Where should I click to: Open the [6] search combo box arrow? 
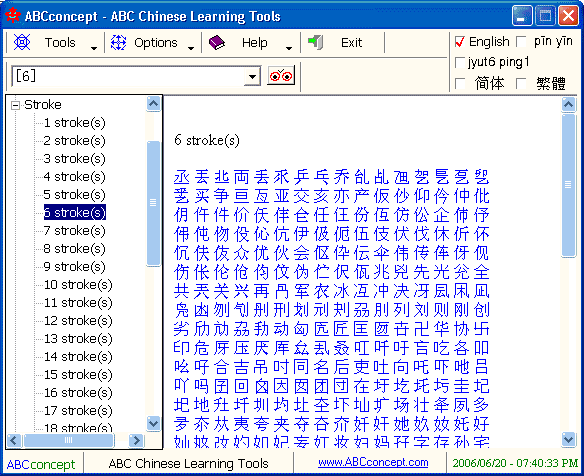[x=253, y=77]
